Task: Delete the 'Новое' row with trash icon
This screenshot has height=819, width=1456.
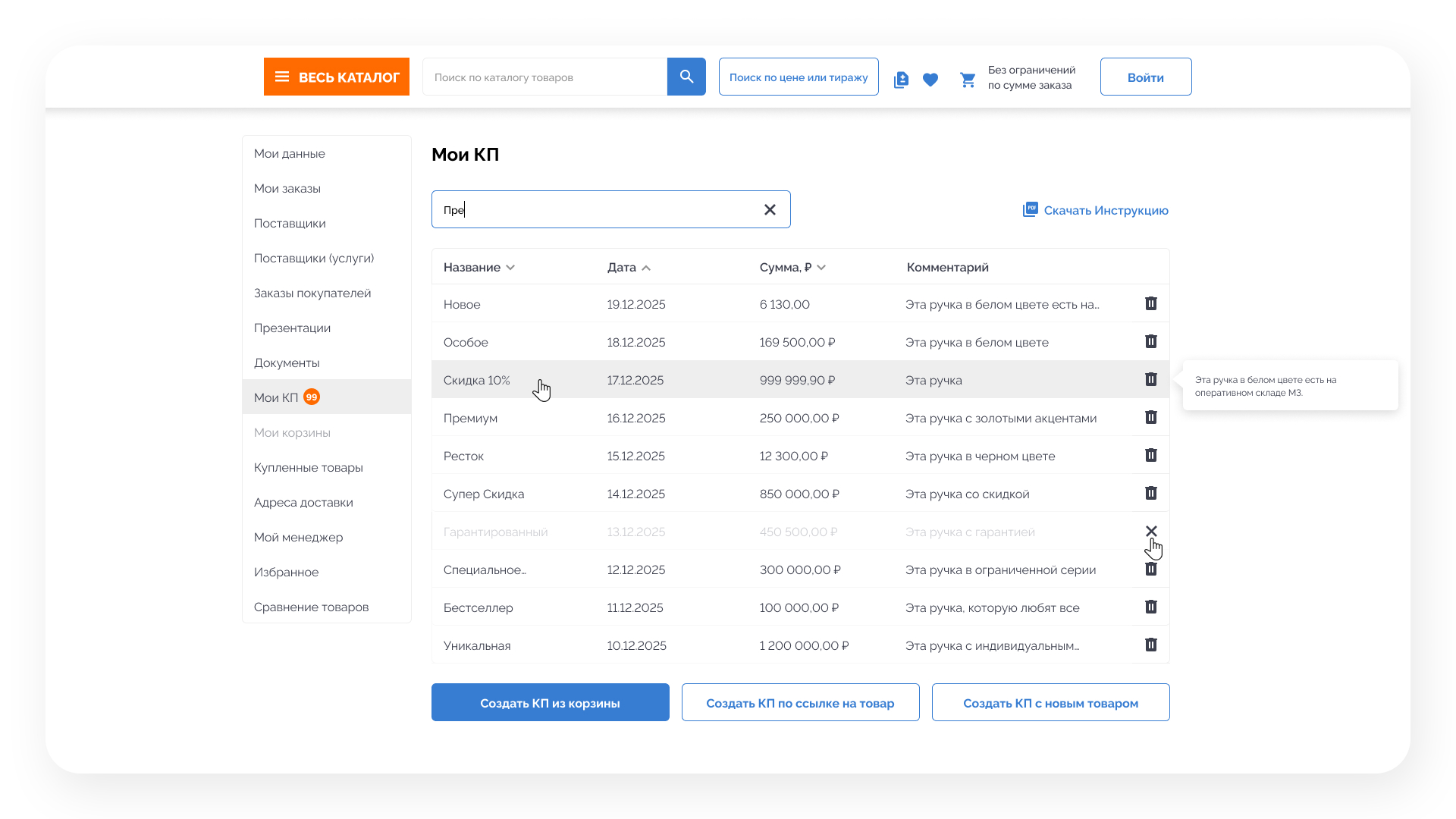Action: point(1150,303)
